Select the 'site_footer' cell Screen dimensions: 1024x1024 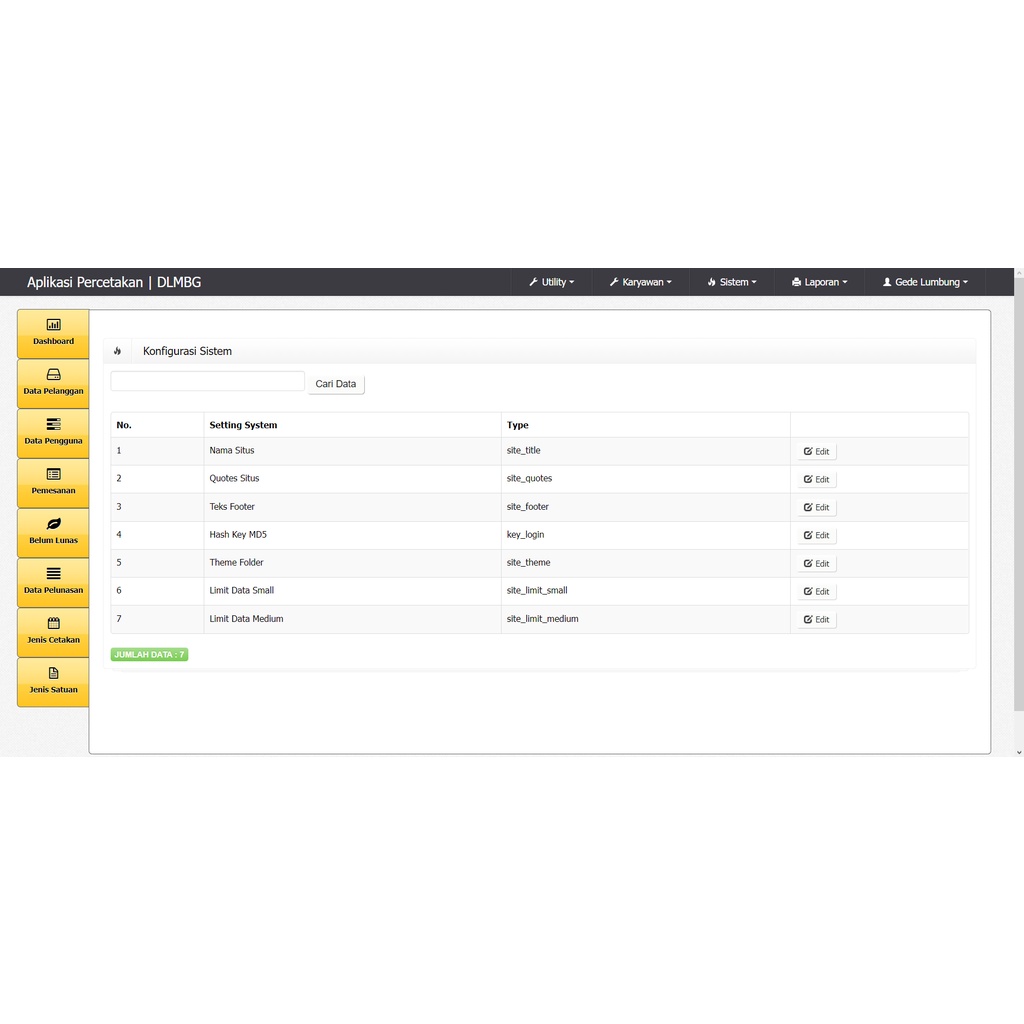pos(645,507)
